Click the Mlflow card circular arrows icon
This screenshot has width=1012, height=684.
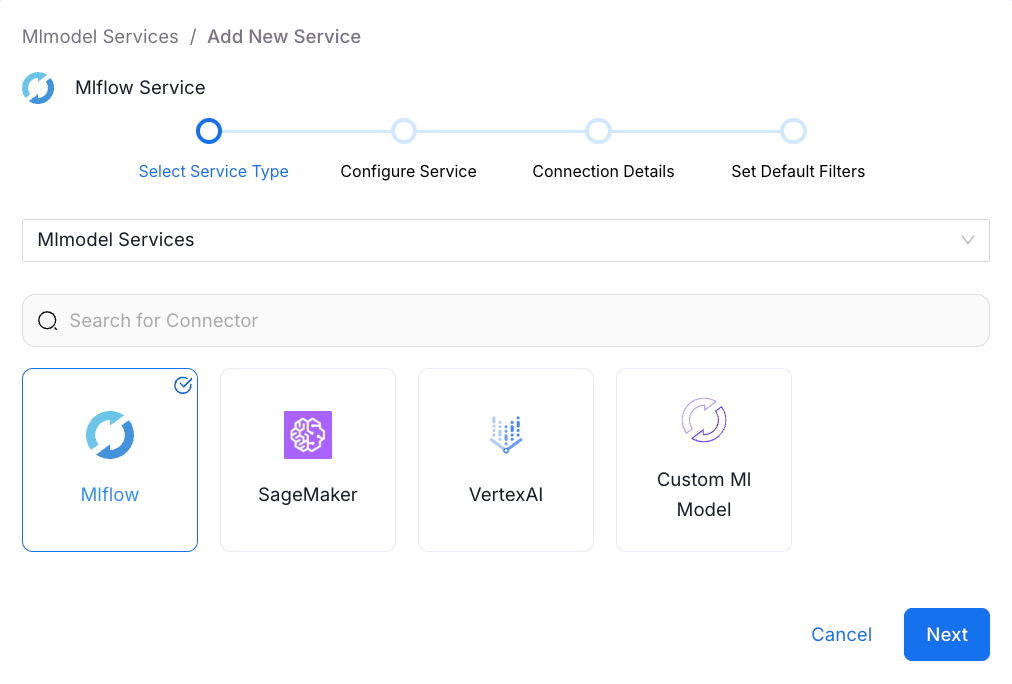click(x=110, y=435)
